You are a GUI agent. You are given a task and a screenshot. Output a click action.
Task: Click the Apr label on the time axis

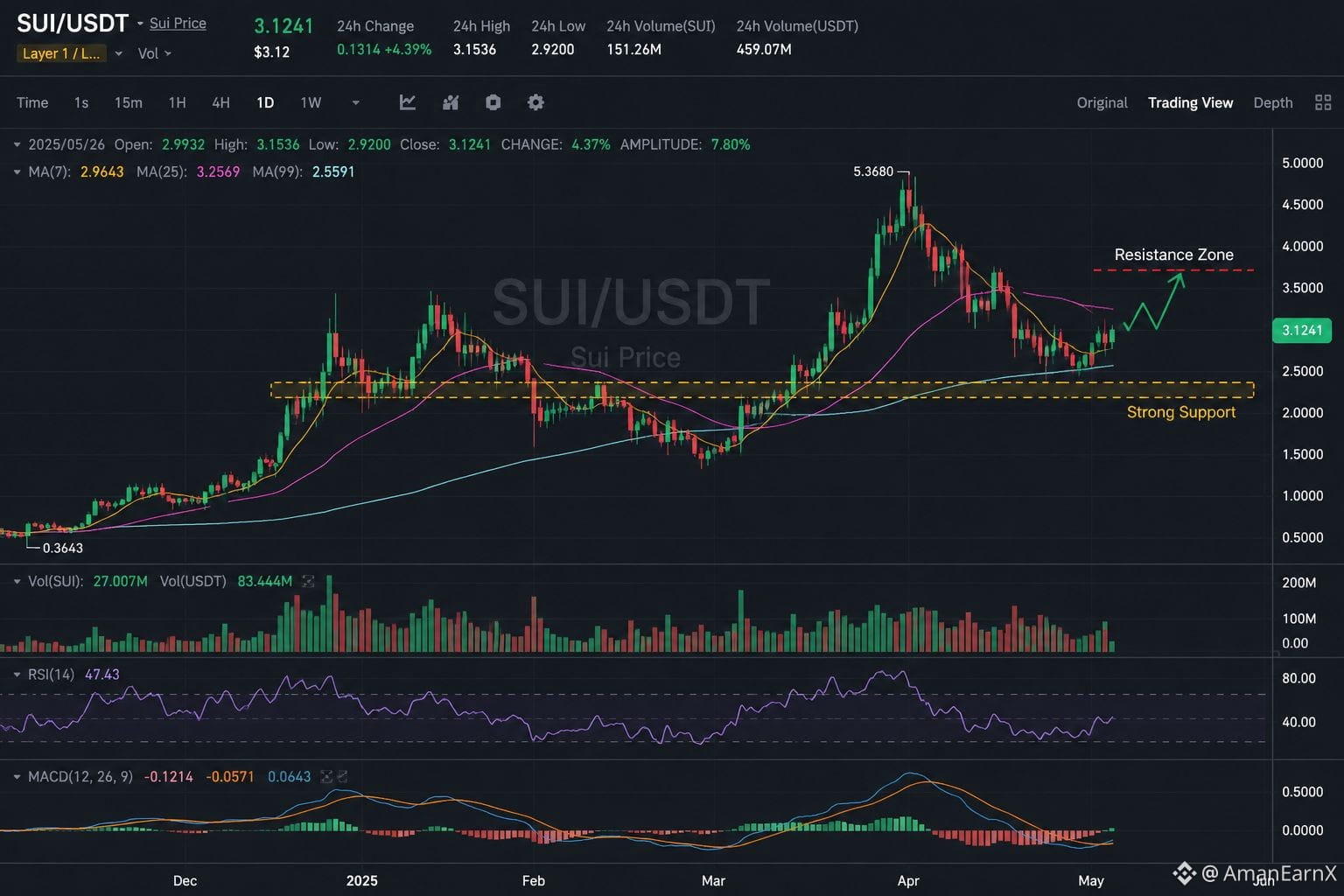pos(908,880)
